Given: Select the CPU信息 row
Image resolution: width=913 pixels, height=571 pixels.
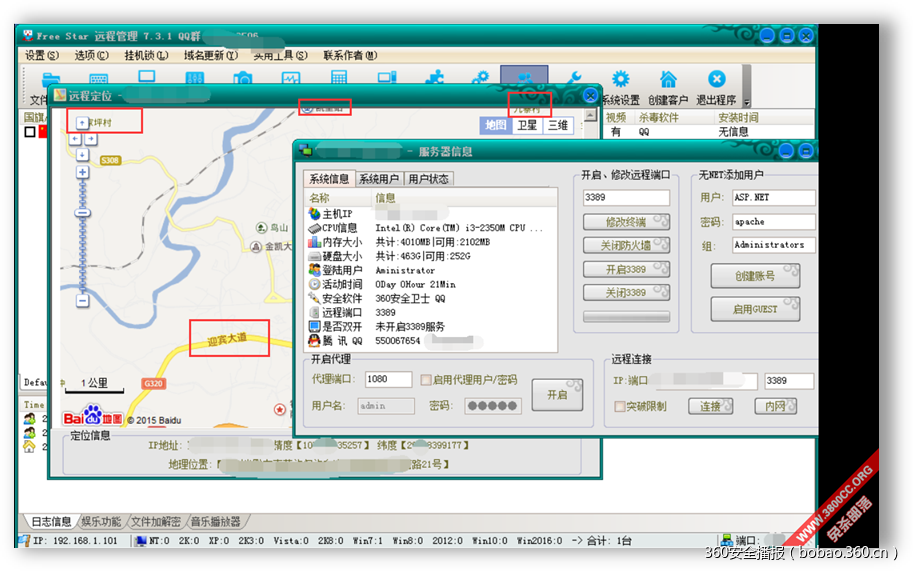Looking at the screenshot, I should pyautogui.click(x=430, y=228).
